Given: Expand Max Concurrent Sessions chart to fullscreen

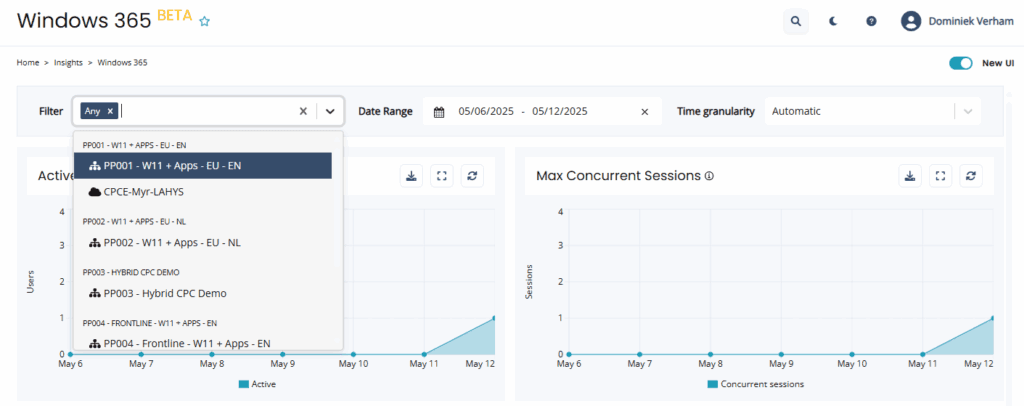Looking at the screenshot, I should click(x=940, y=176).
